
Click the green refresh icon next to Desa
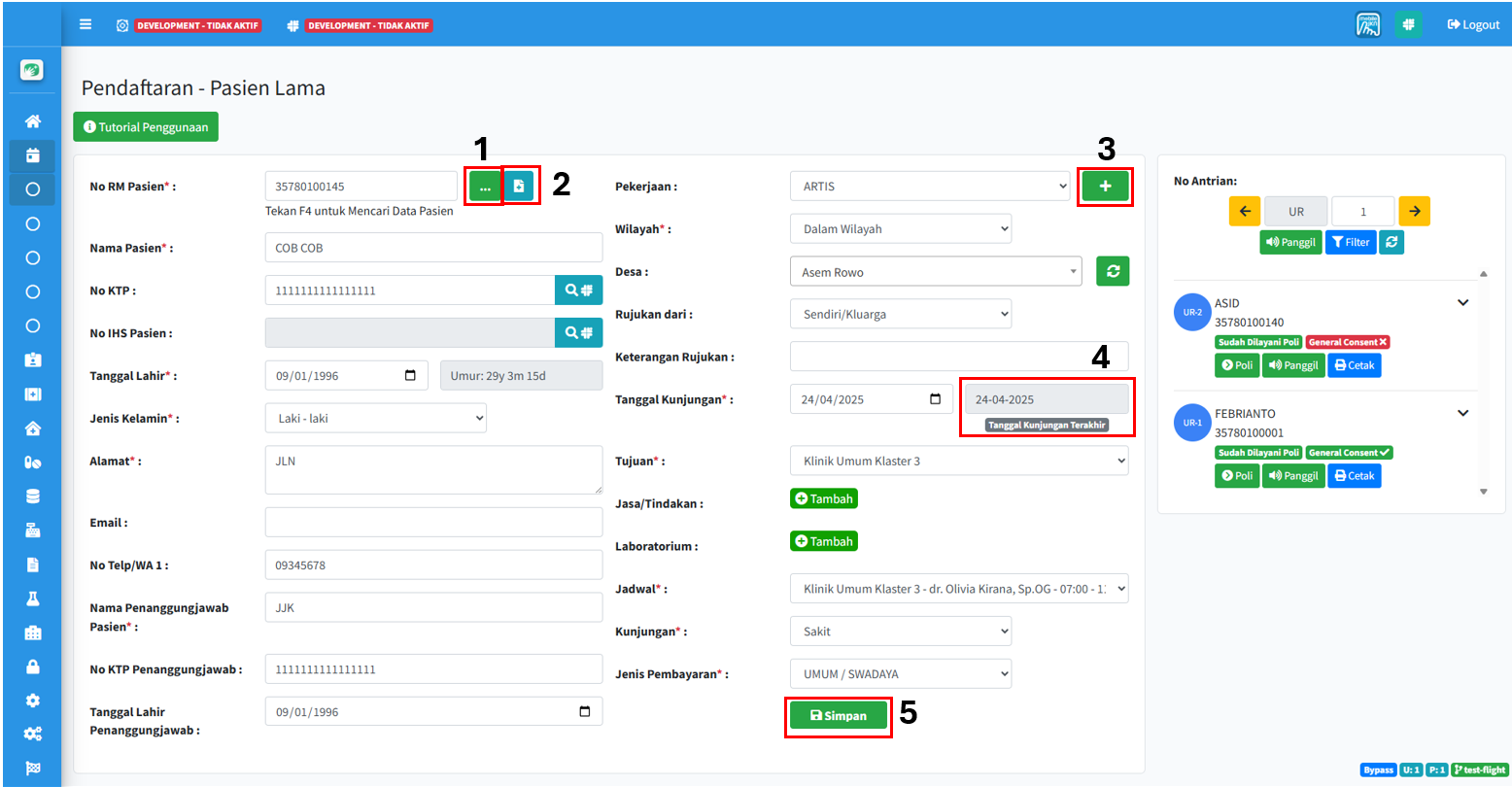[1113, 272]
